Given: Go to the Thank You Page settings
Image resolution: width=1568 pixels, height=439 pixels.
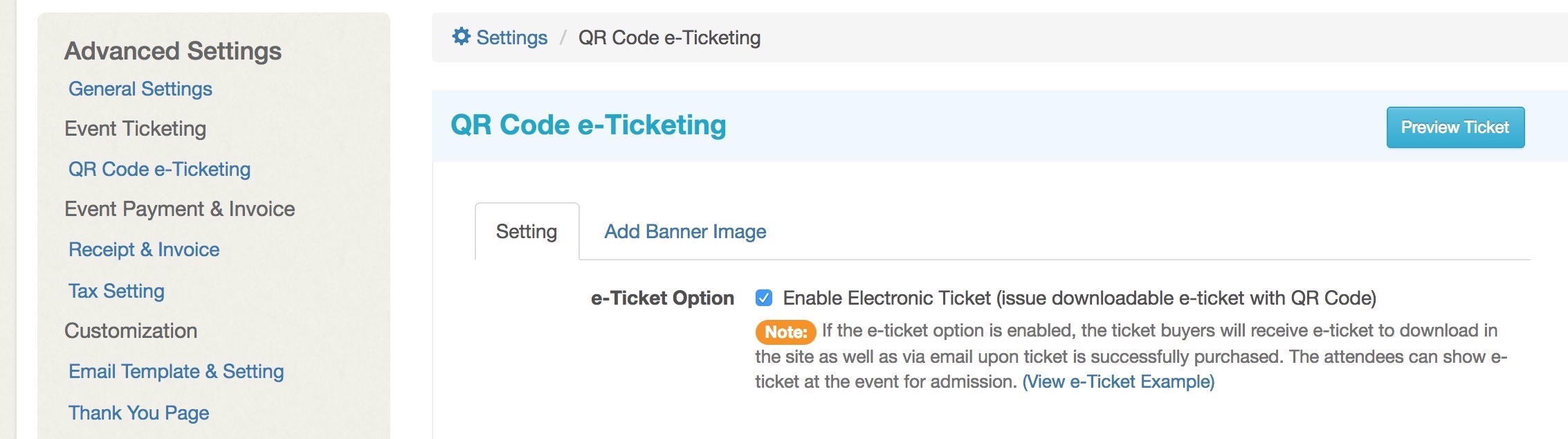Looking at the screenshot, I should point(138,413).
